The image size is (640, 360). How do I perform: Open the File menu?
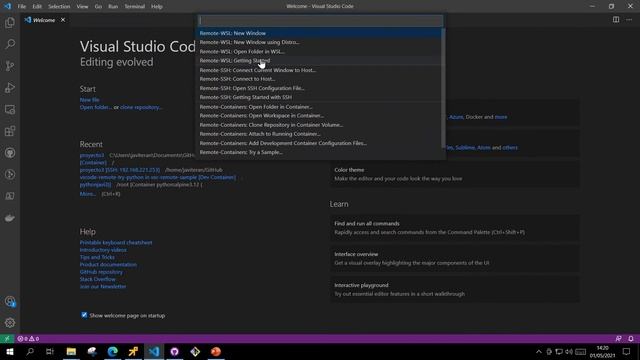[22, 6]
